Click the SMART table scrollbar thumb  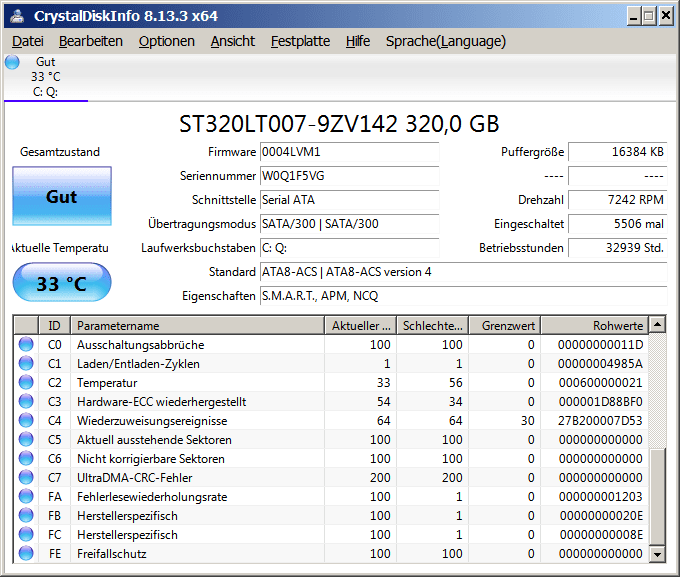(x=657, y=496)
